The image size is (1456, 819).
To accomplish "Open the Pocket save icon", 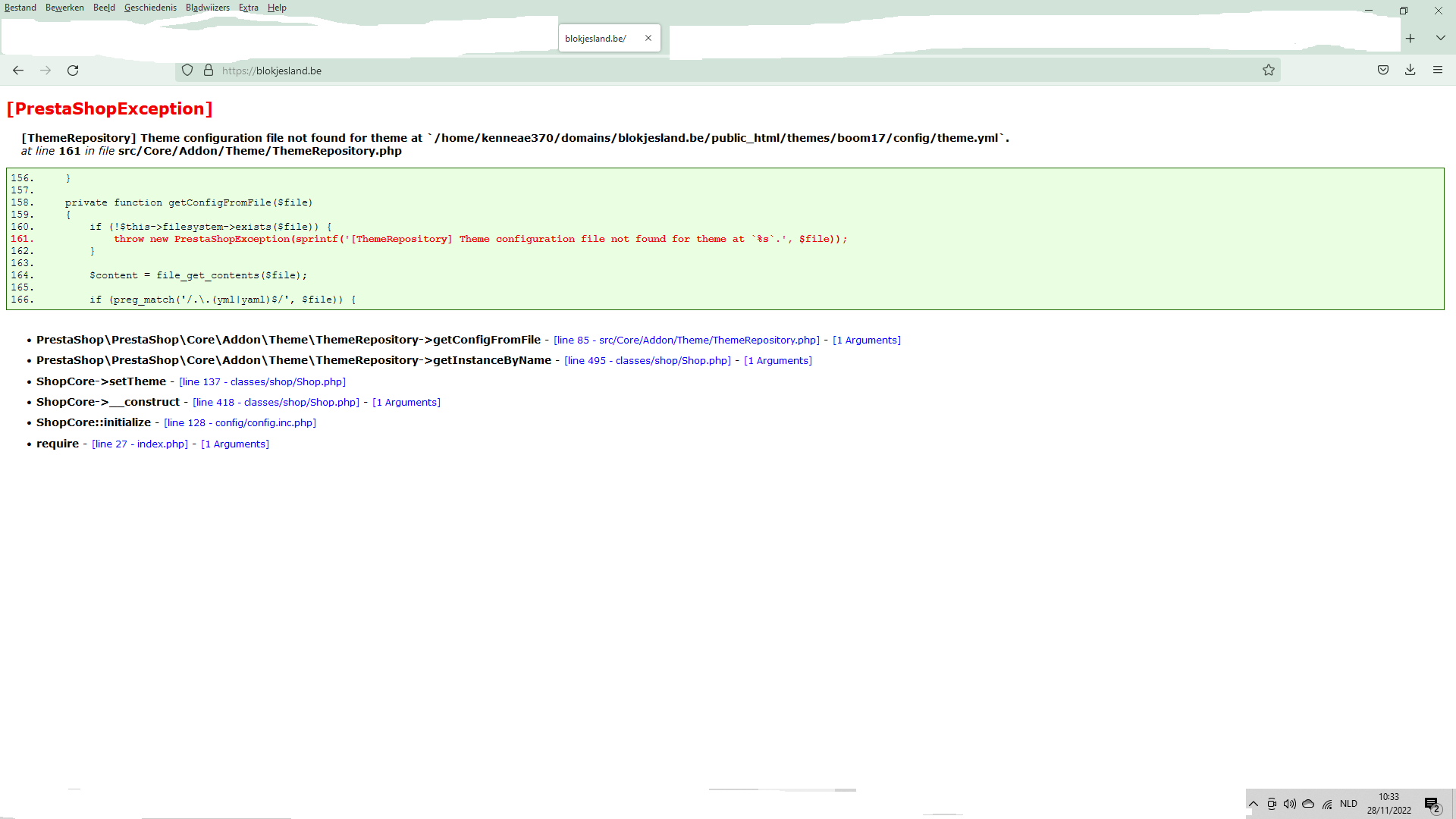I will (x=1383, y=71).
